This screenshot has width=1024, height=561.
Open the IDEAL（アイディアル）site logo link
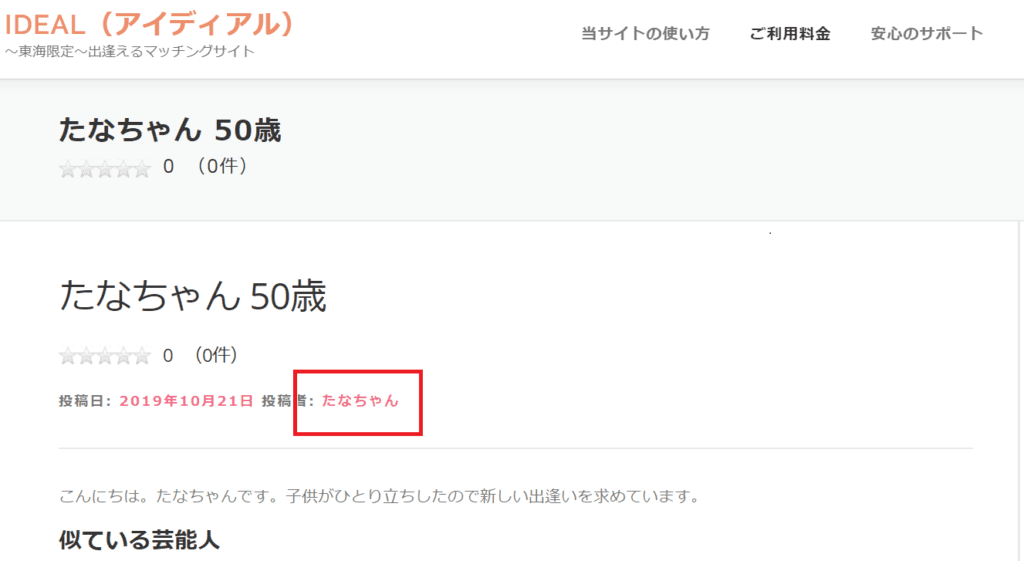[x=149, y=25]
